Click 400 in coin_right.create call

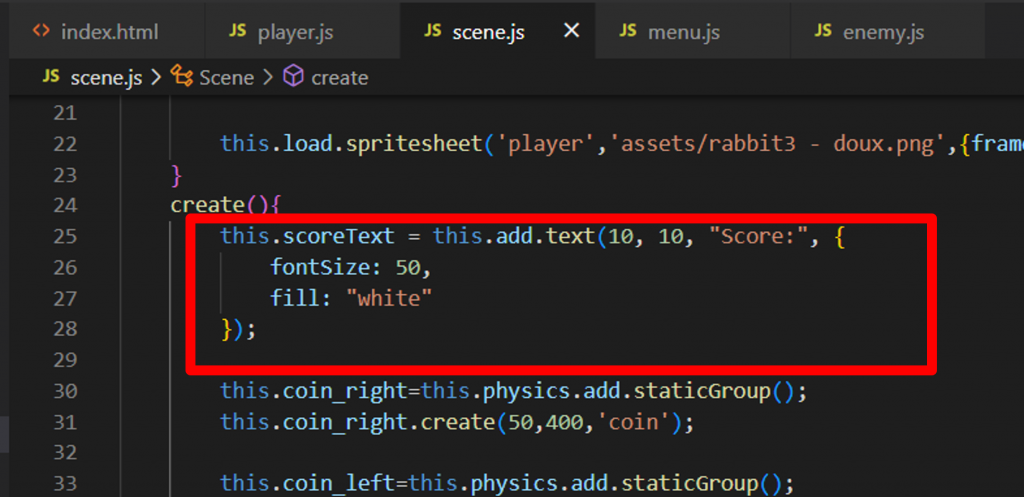tap(566, 423)
